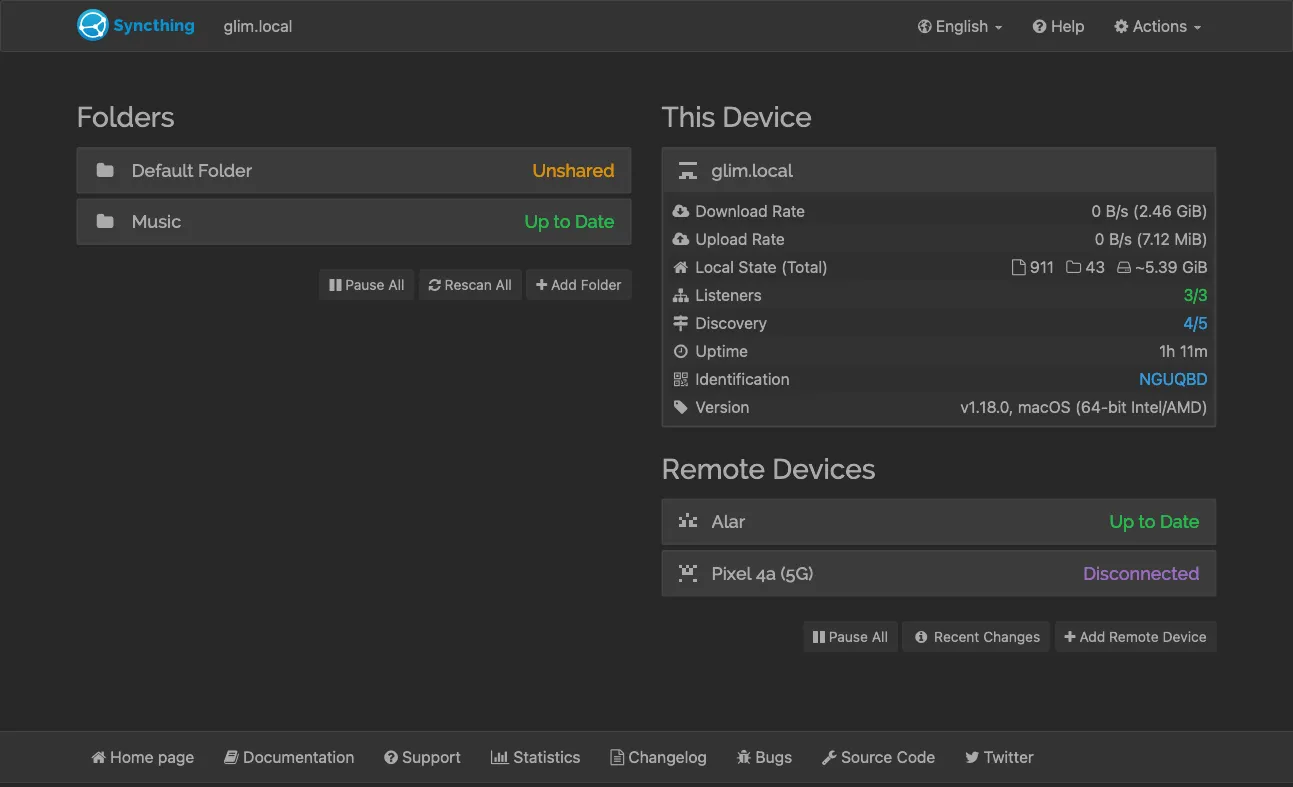Click the Download Rate cloud icon

pyautogui.click(x=682, y=211)
